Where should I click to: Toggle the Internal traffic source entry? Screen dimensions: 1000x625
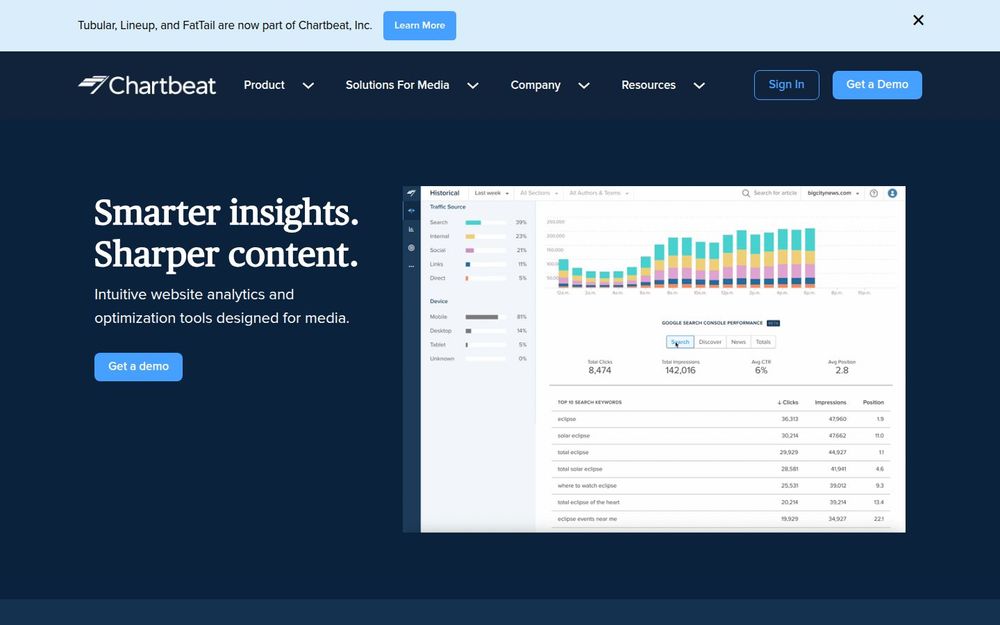coord(438,236)
